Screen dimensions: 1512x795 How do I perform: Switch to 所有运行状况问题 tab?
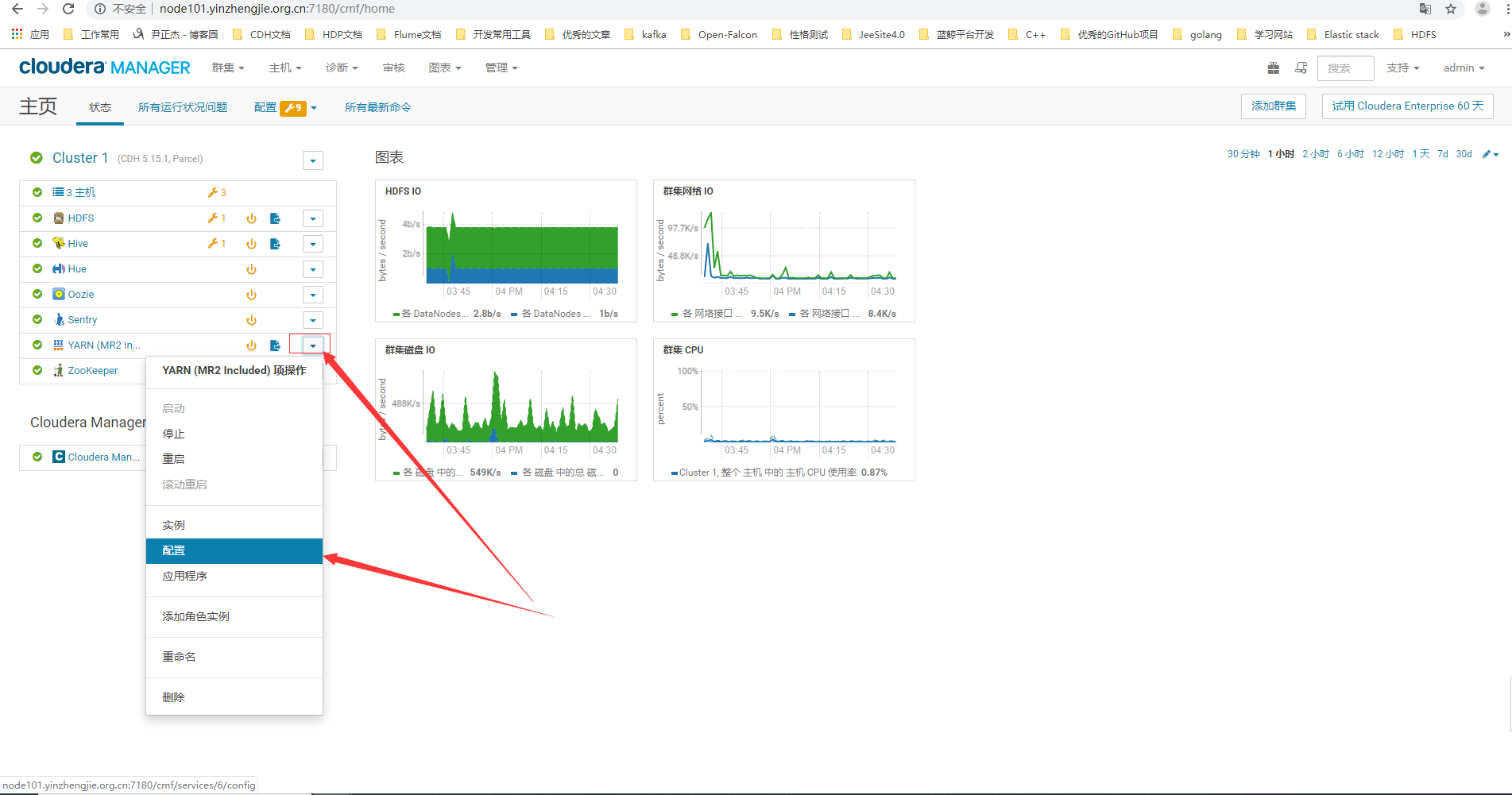click(183, 107)
